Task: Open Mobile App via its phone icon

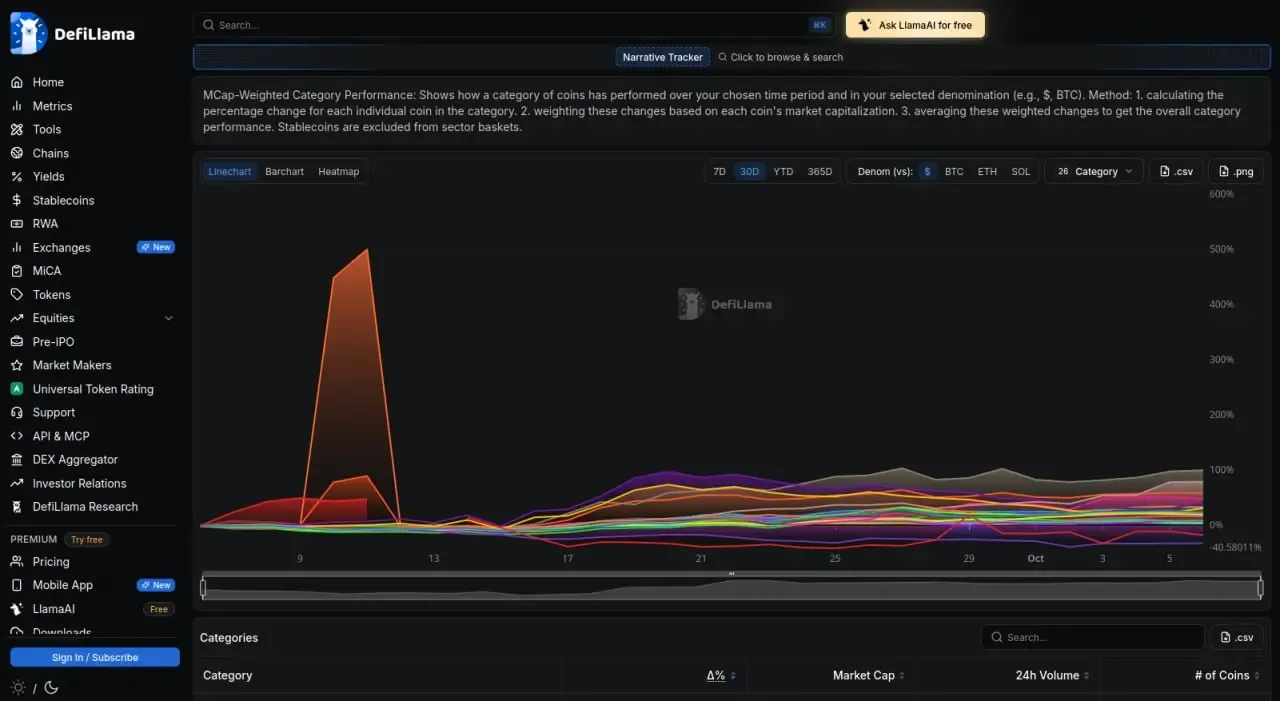Action: [16, 585]
